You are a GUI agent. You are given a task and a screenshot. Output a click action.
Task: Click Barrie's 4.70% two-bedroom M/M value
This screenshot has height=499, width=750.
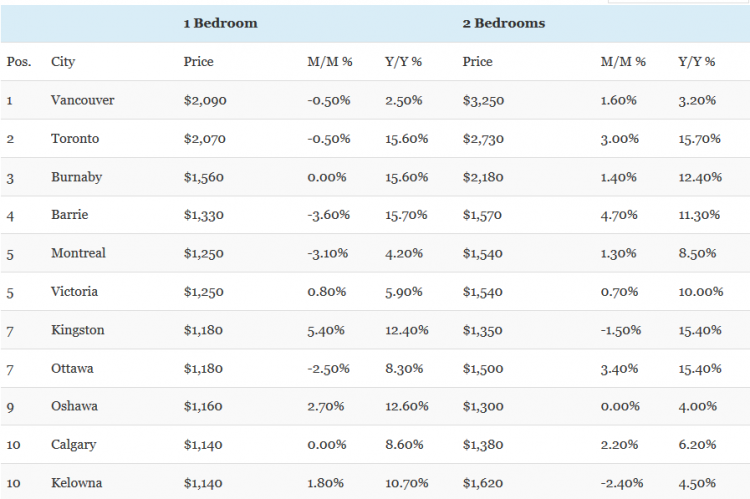[619, 215]
